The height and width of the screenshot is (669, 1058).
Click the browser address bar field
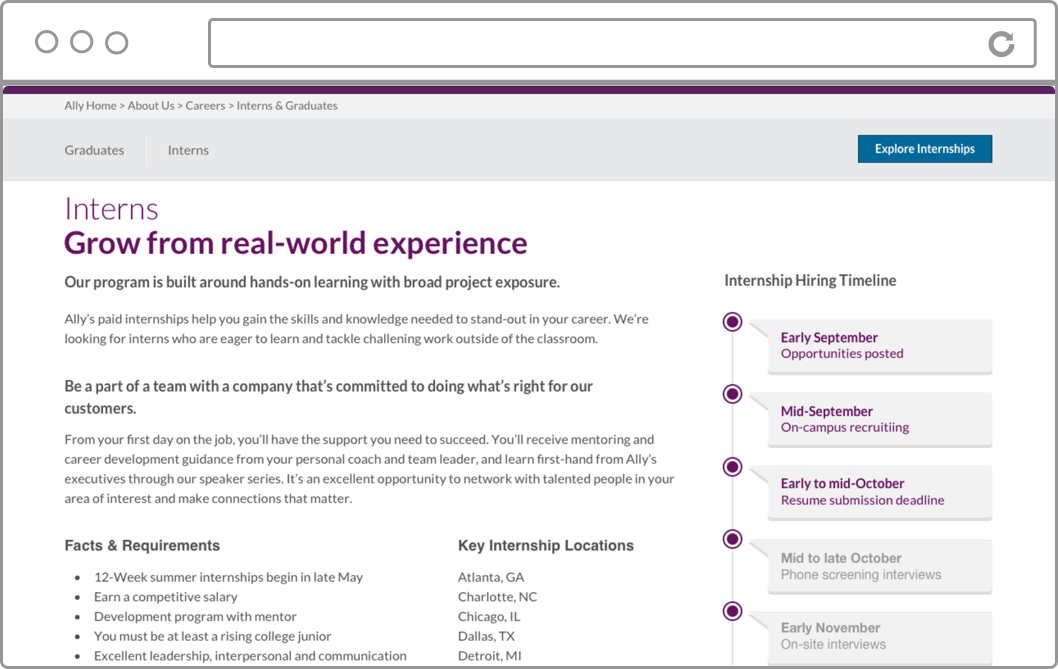(622, 43)
